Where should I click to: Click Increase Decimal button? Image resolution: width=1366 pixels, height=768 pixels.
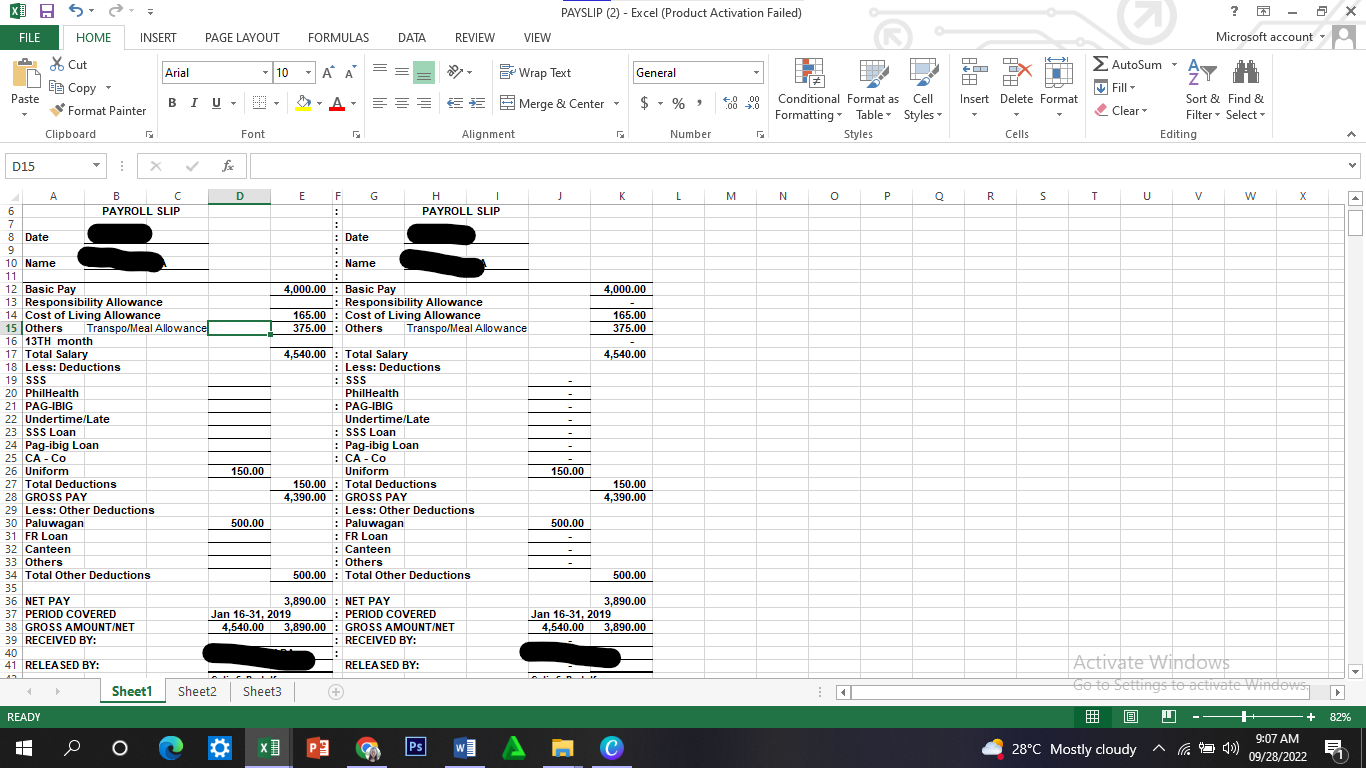[729, 104]
